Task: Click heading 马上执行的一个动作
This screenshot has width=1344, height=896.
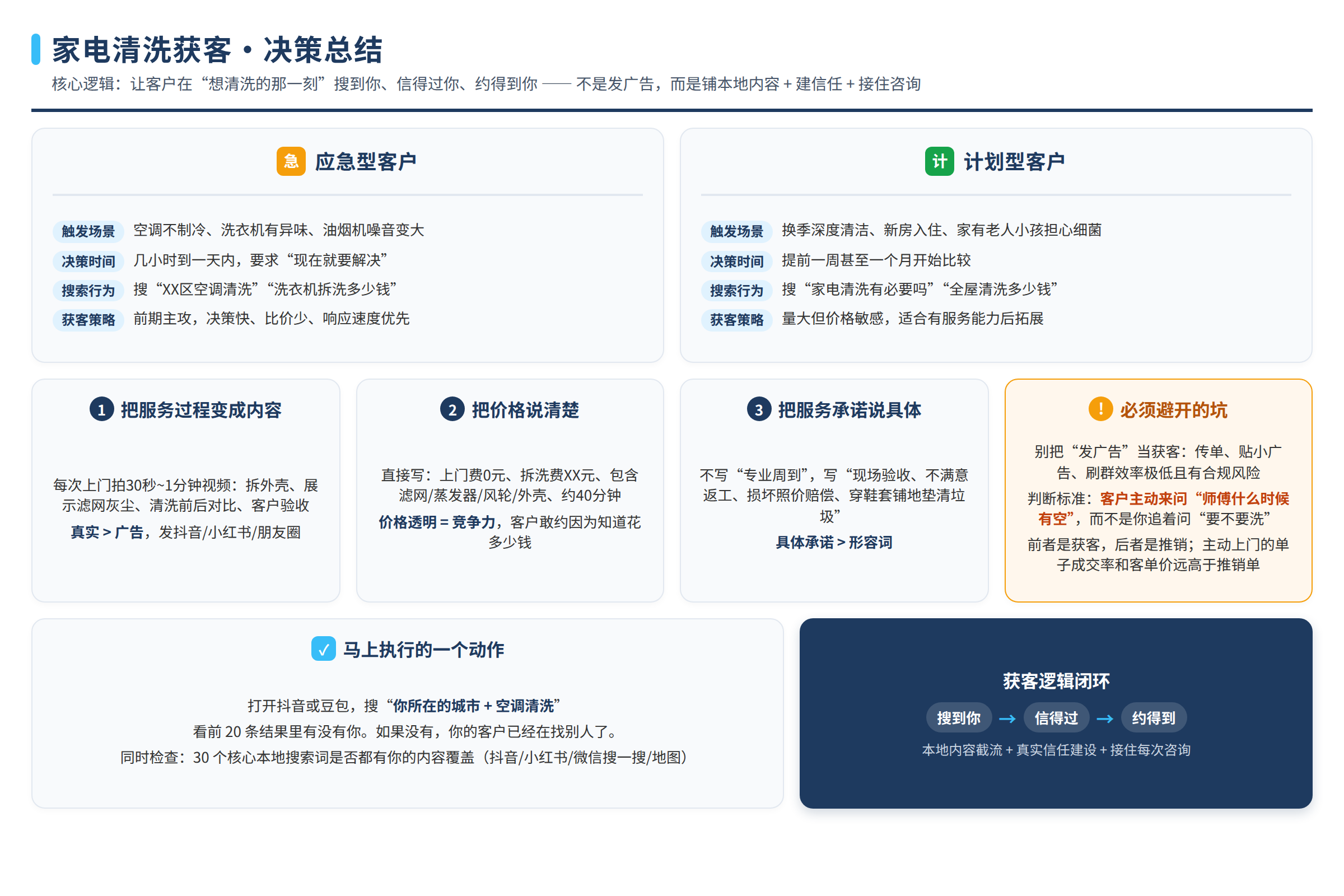Action: click(x=423, y=649)
